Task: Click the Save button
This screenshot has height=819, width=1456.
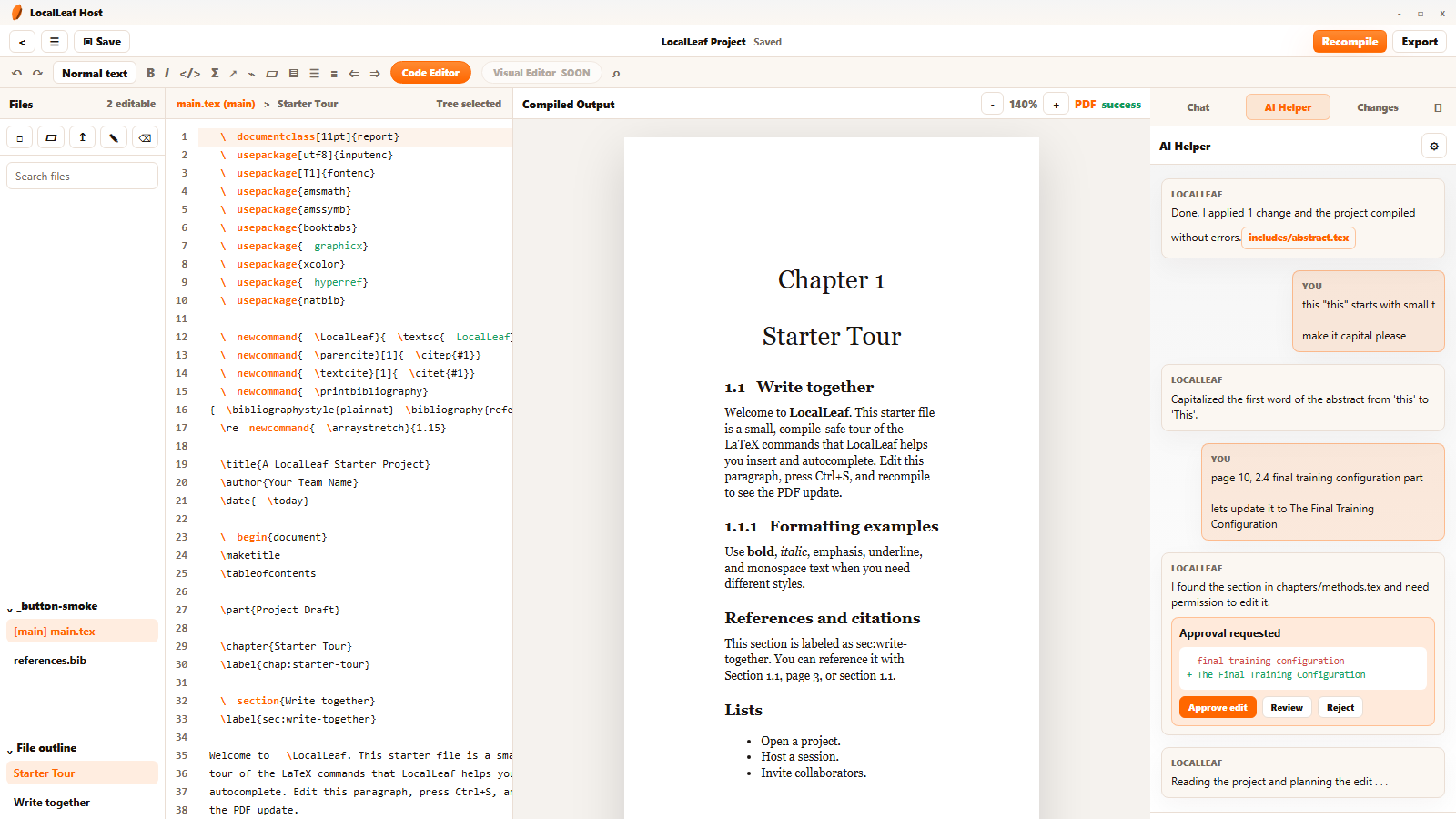Action: [102, 42]
